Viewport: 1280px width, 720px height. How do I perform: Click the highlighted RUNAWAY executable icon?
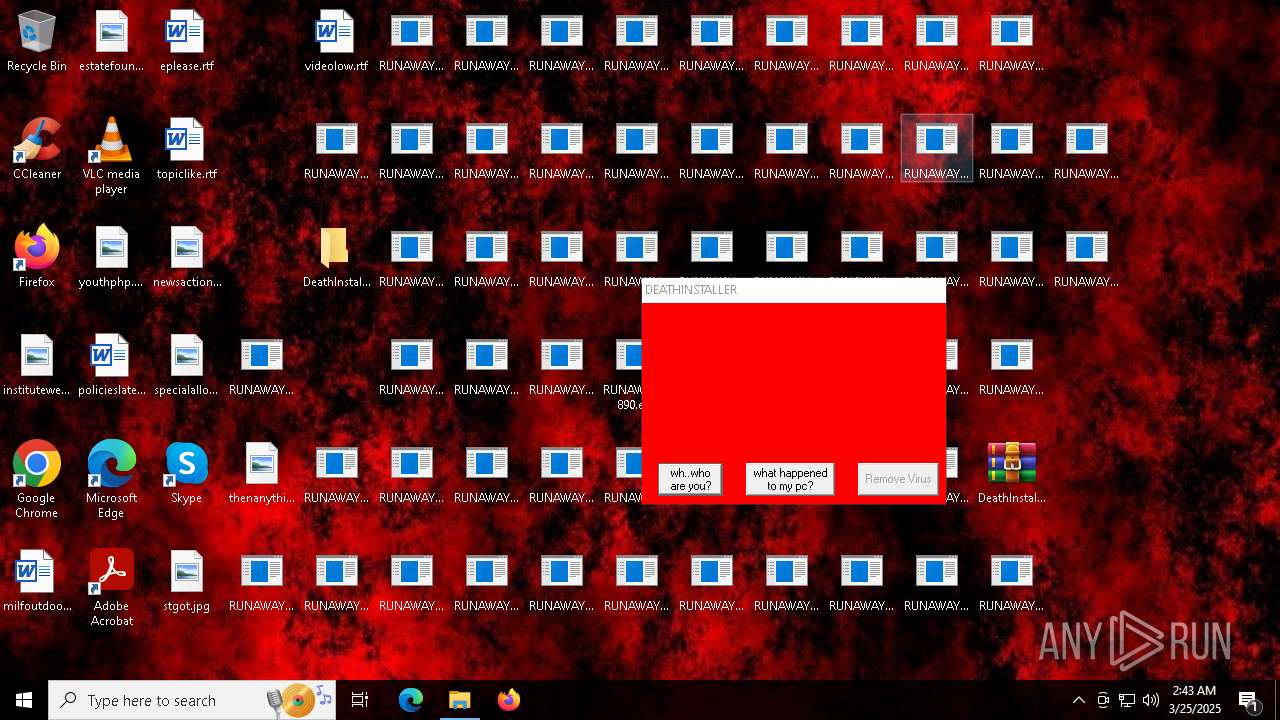(x=936, y=148)
